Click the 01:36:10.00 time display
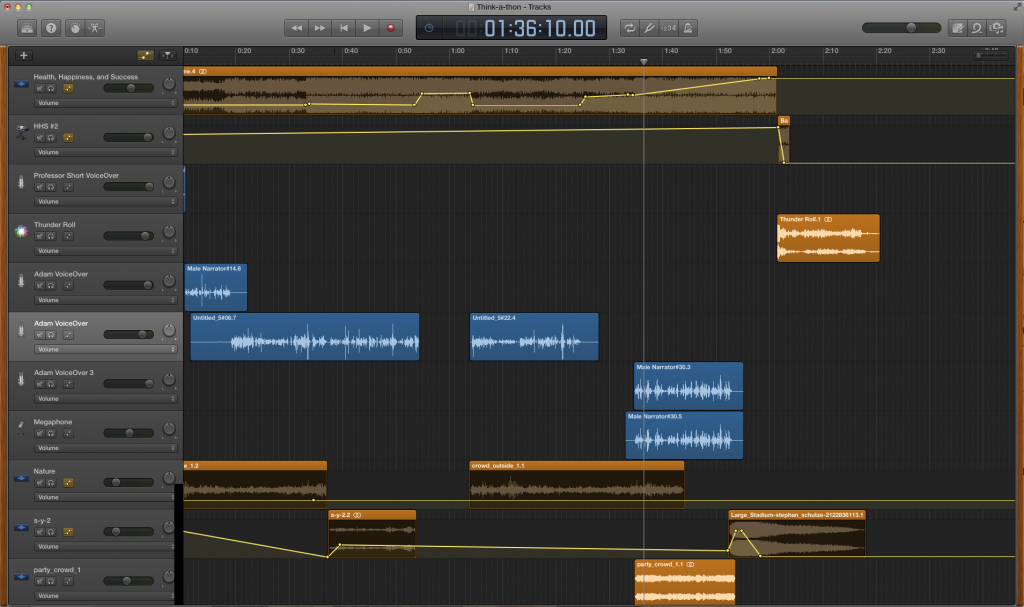 click(x=539, y=28)
